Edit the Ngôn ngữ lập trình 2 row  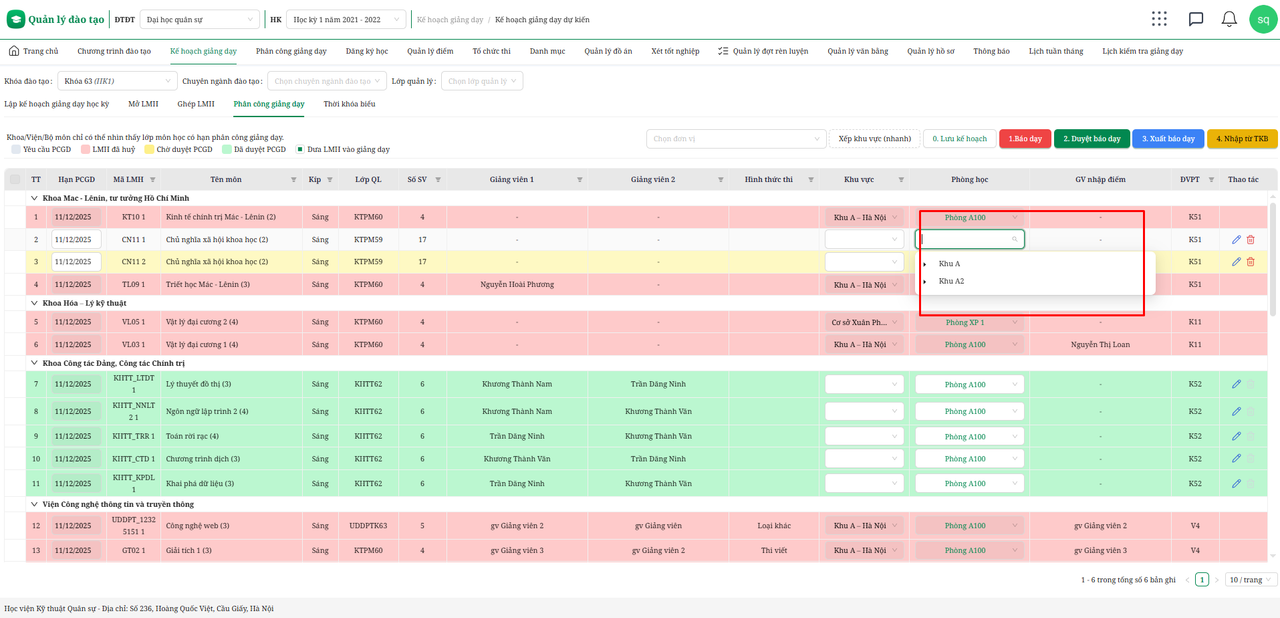[1236, 411]
